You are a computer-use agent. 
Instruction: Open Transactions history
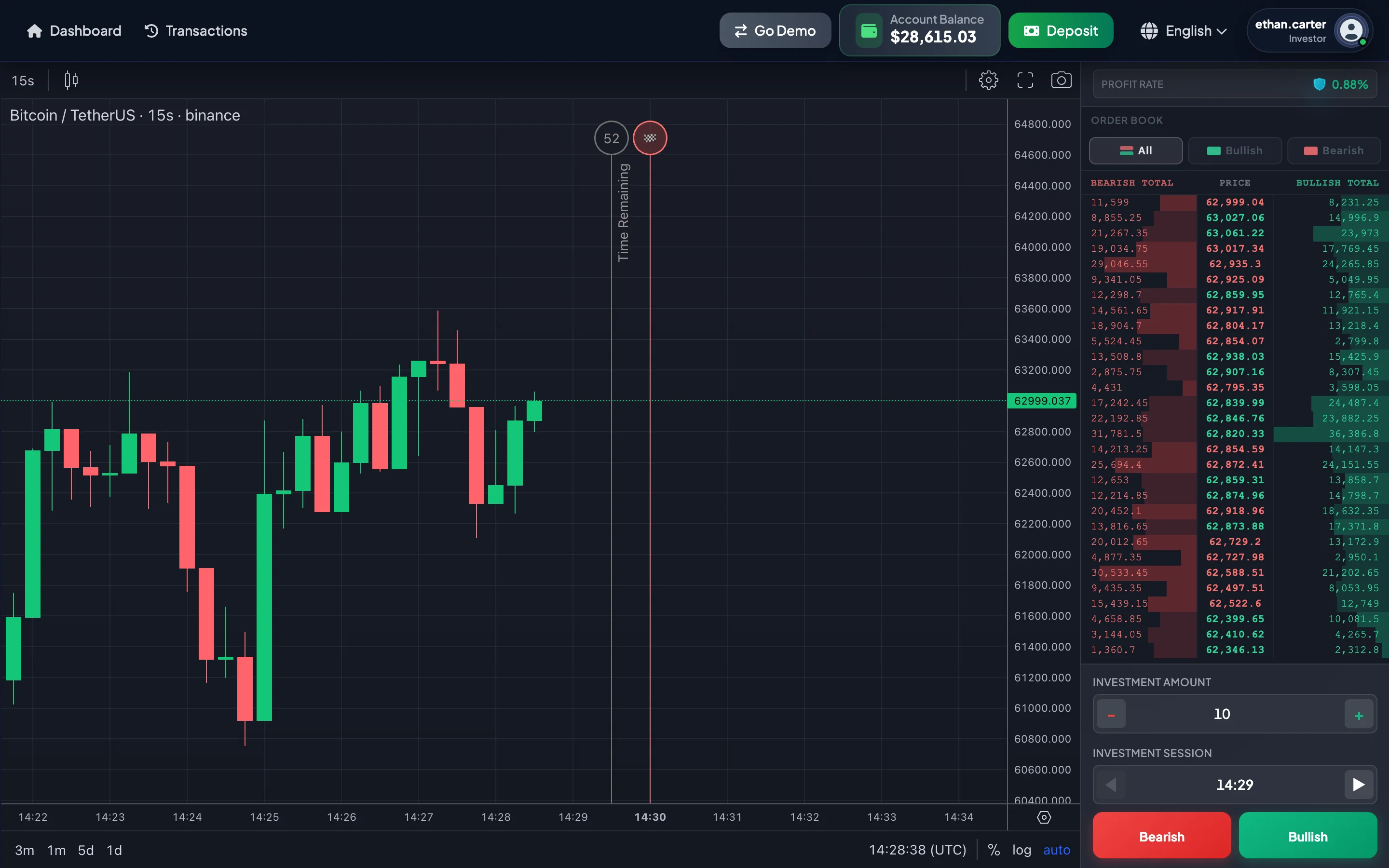pyautogui.click(x=195, y=31)
